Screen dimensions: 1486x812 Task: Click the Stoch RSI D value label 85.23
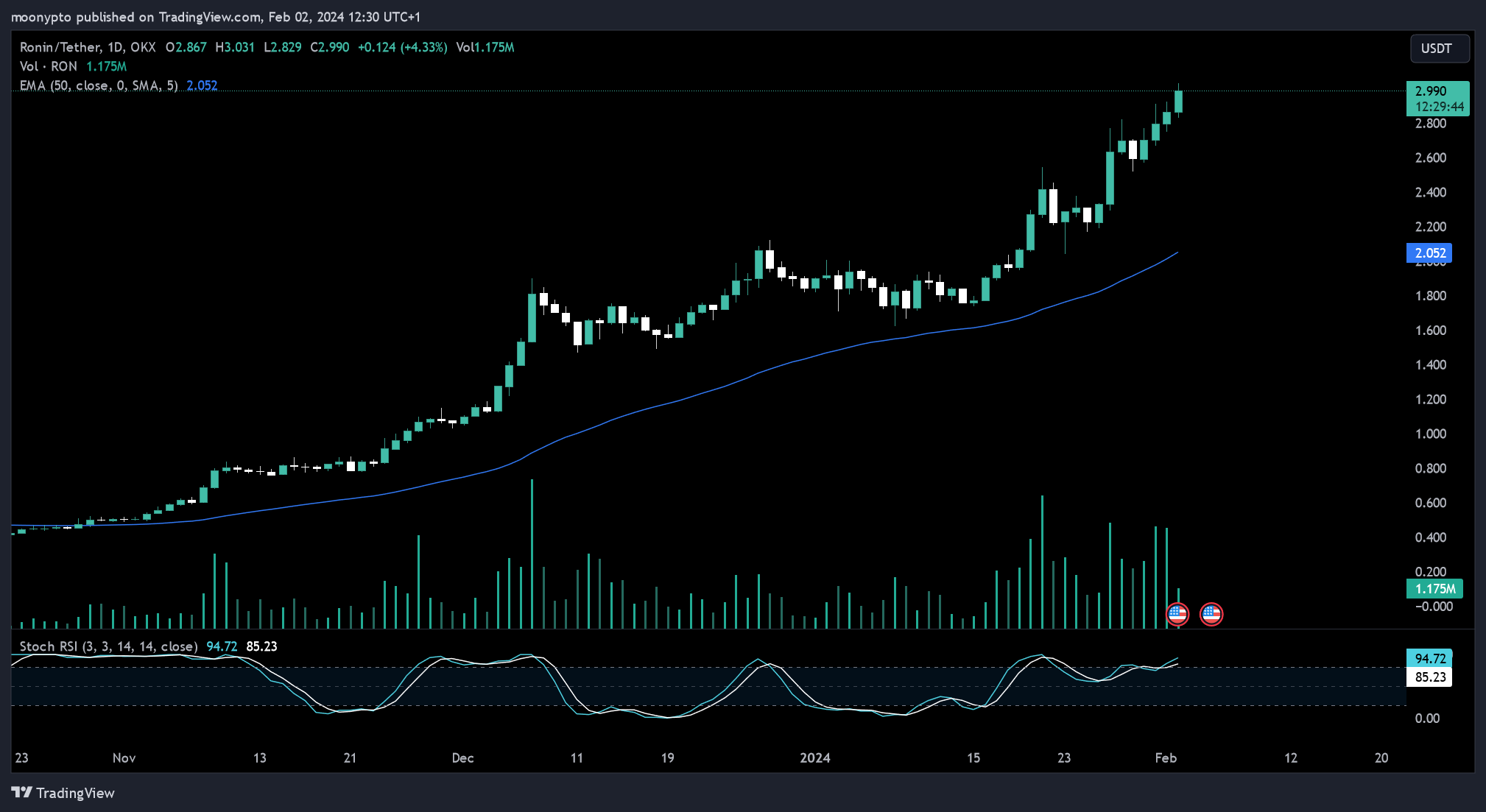(1429, 677)
